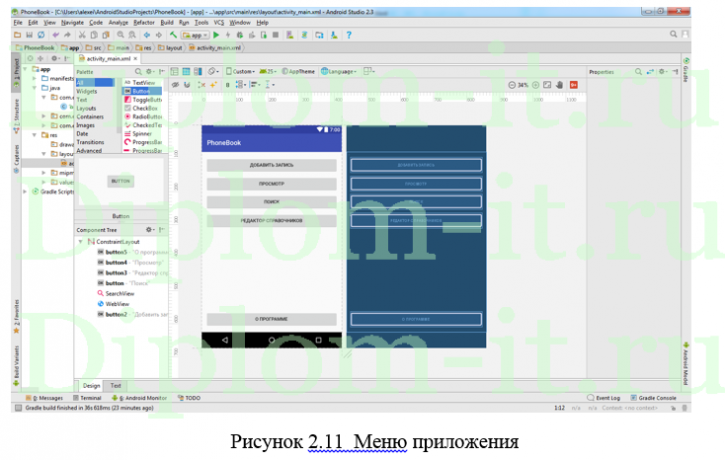The width and height of the screenshot is (725, 460).
Task: Open Search Everywhere magnifier at top right
Action: (x=673, y=34)
